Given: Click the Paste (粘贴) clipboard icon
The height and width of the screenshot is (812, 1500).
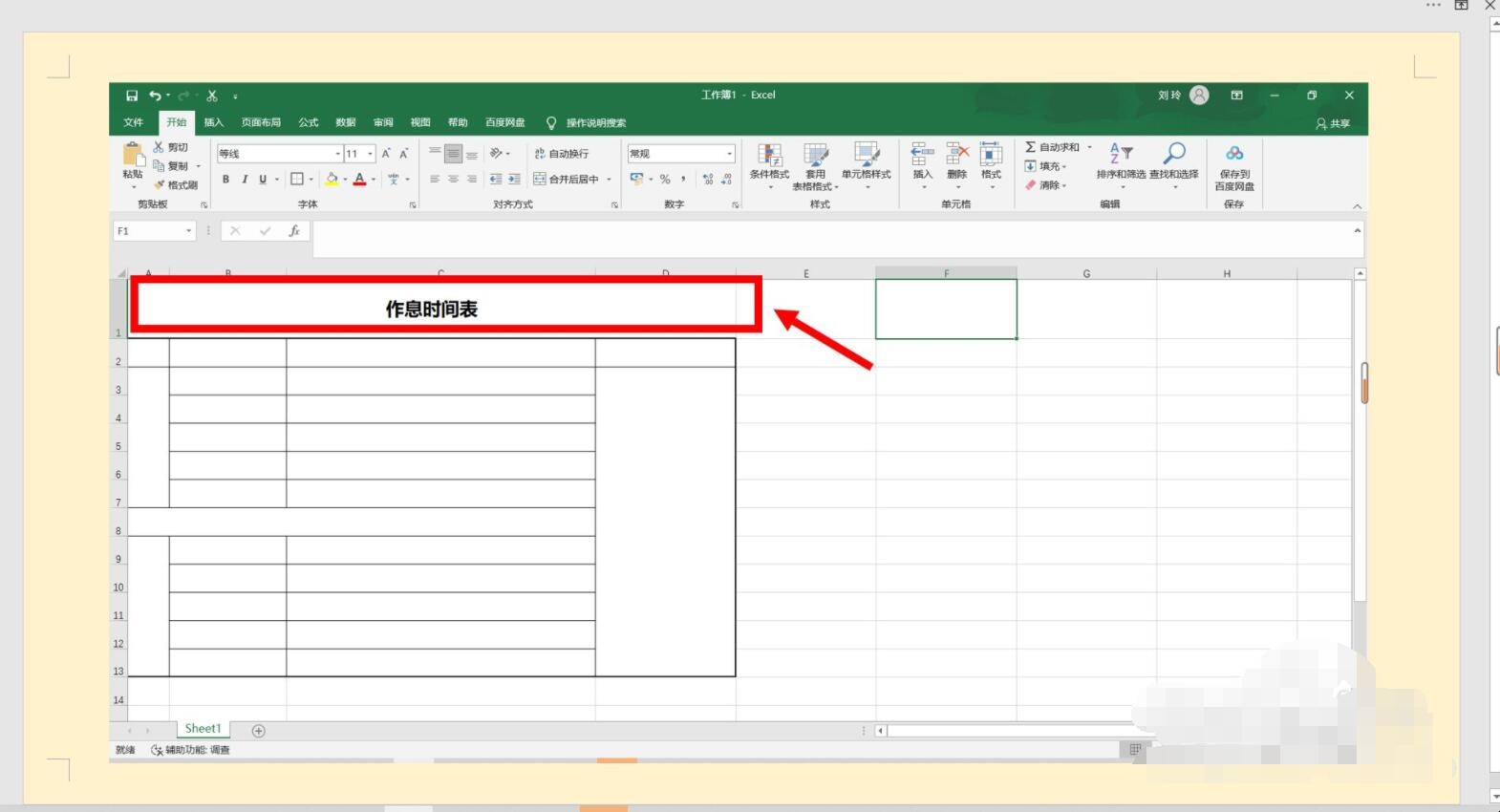Looking at the screenshot, I should click(x=133, y=154).
